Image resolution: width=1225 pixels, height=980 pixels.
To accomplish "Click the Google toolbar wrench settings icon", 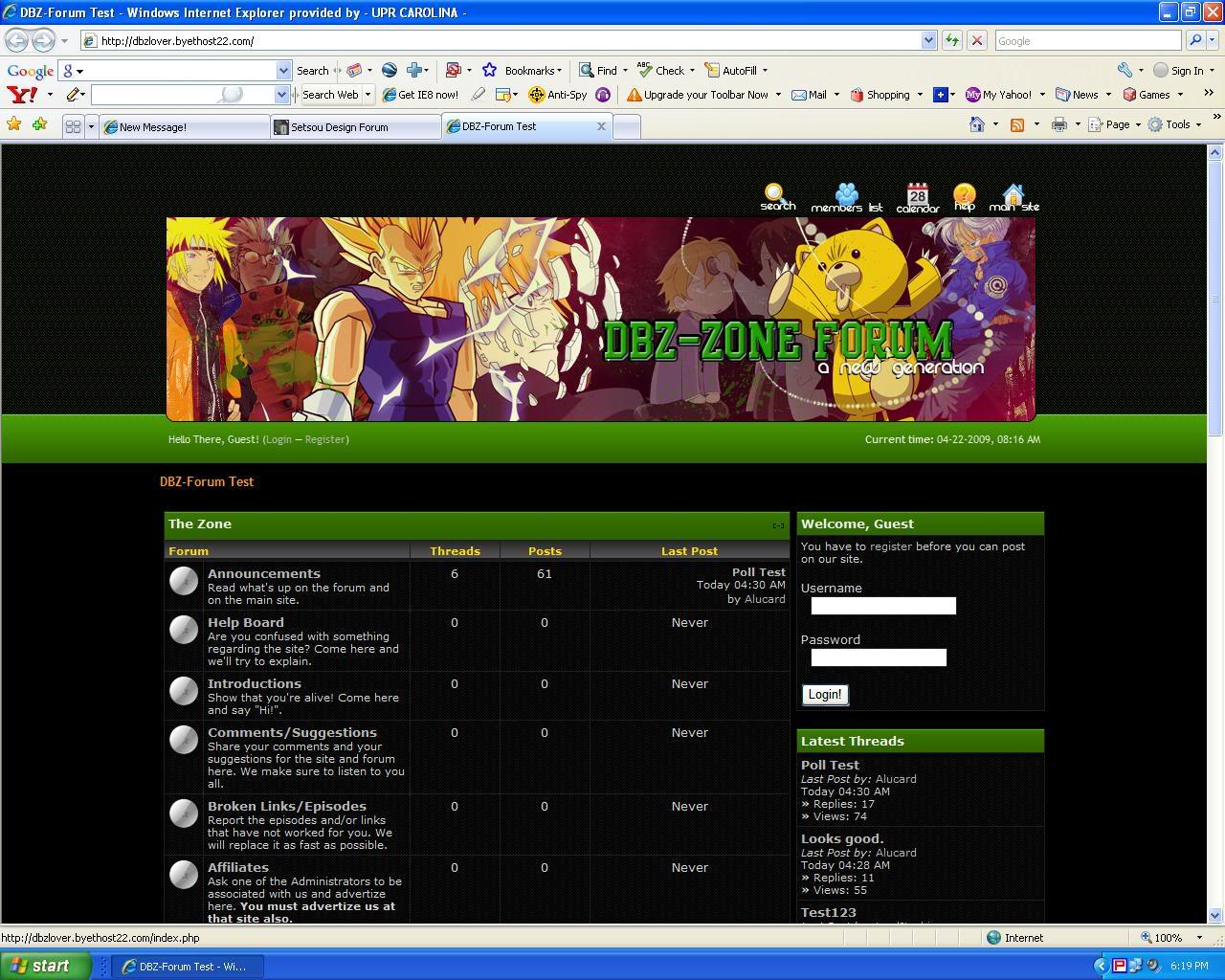I will [1125, 70].
